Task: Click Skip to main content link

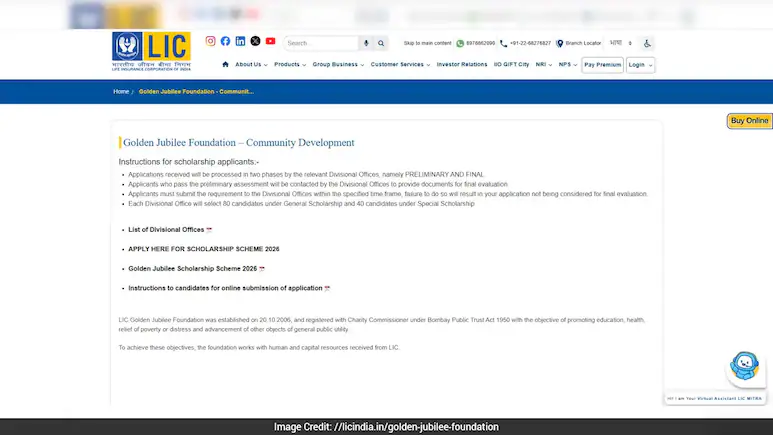Action: click(x=427, y=43)
